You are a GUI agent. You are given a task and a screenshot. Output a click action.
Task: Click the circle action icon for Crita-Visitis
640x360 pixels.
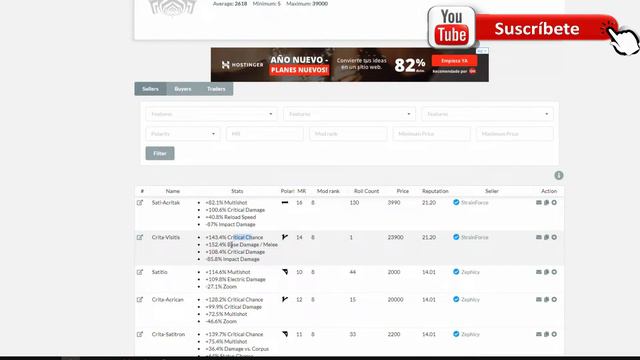click(x=554, y=237)
